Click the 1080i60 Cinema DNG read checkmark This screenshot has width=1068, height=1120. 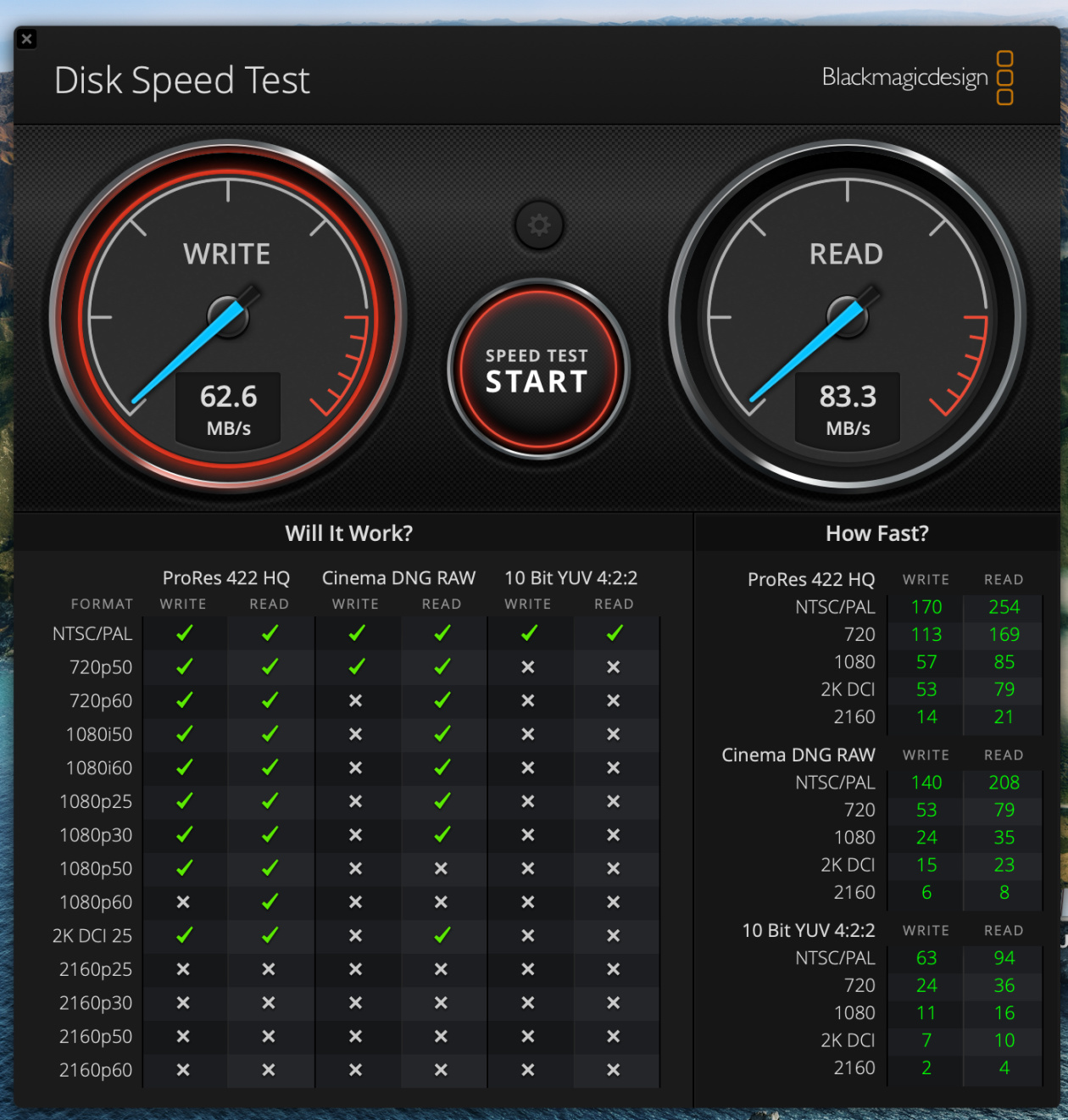(442, 767)
